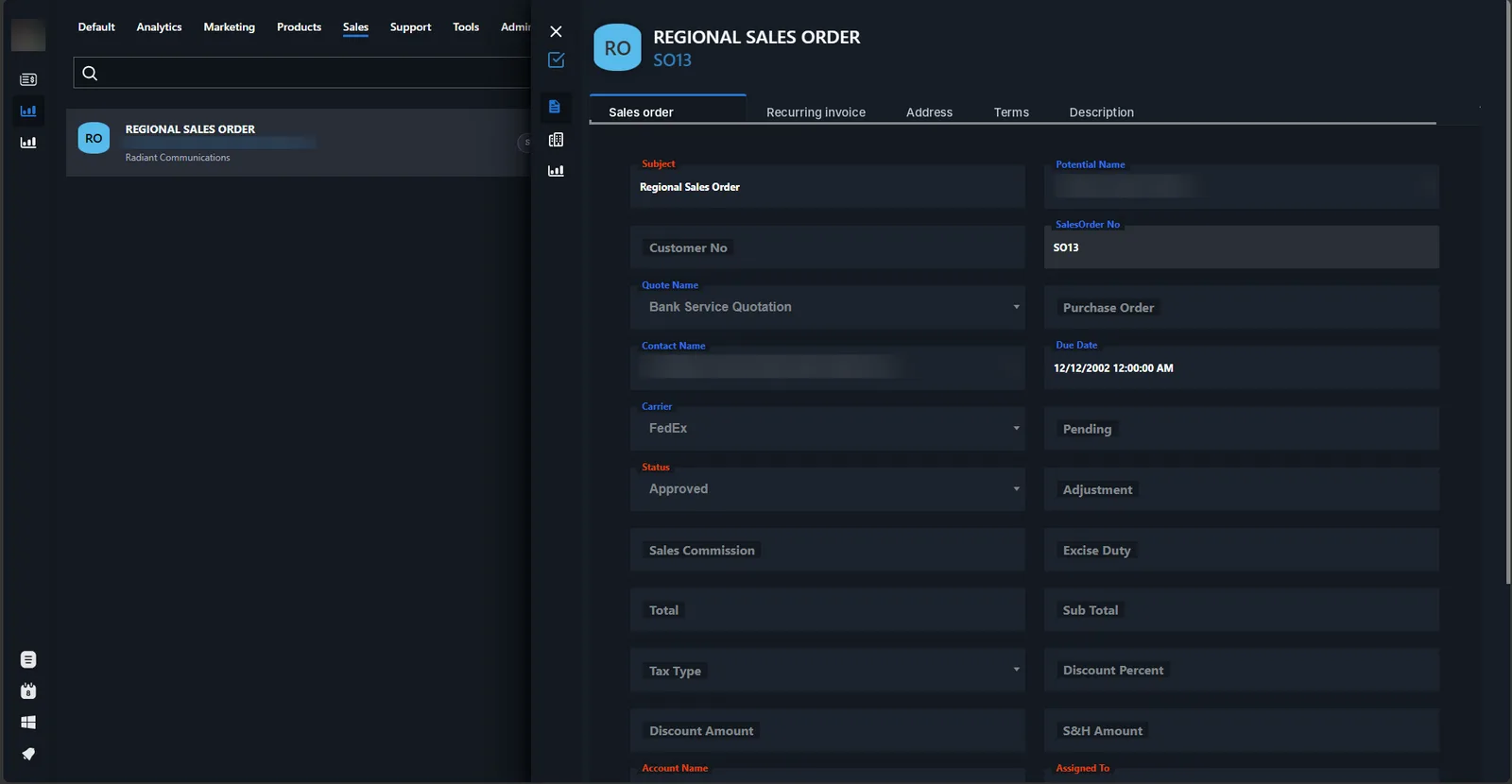The width and height of the screenshot is (1512, 784).
Task: Click the Subject field
Action: [x=827, y=186]
